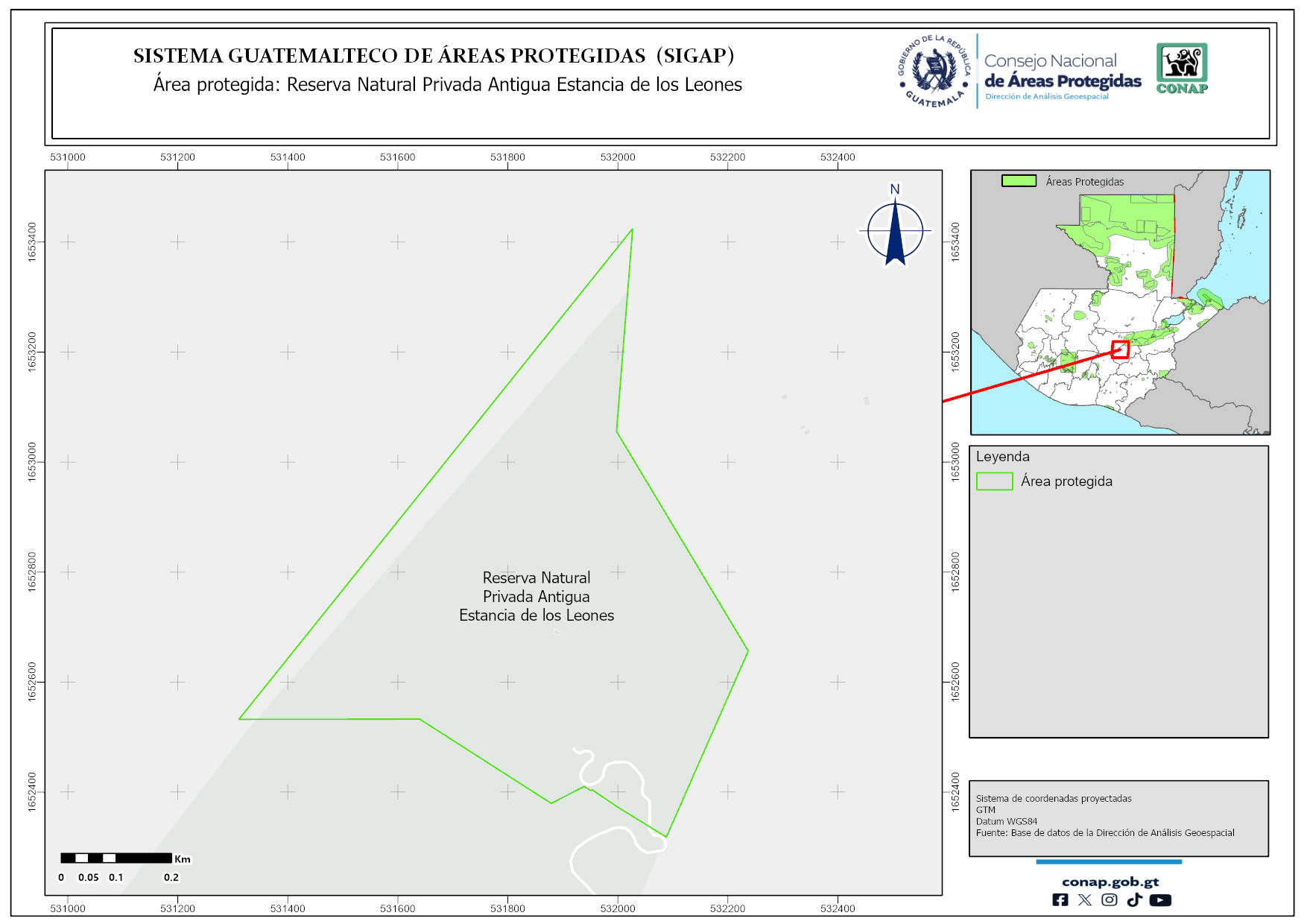Click the green CONAP jaguar logo
Screen dimensions: 1307x924
pyautogui.click(x=1181, y=68)
